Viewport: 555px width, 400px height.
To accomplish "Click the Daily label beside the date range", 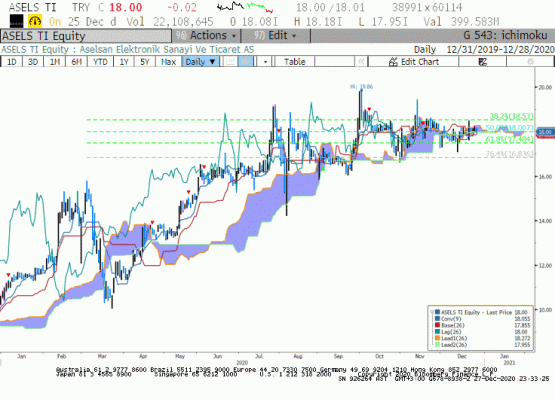I will pyautogui.click(x=425, y=49).
